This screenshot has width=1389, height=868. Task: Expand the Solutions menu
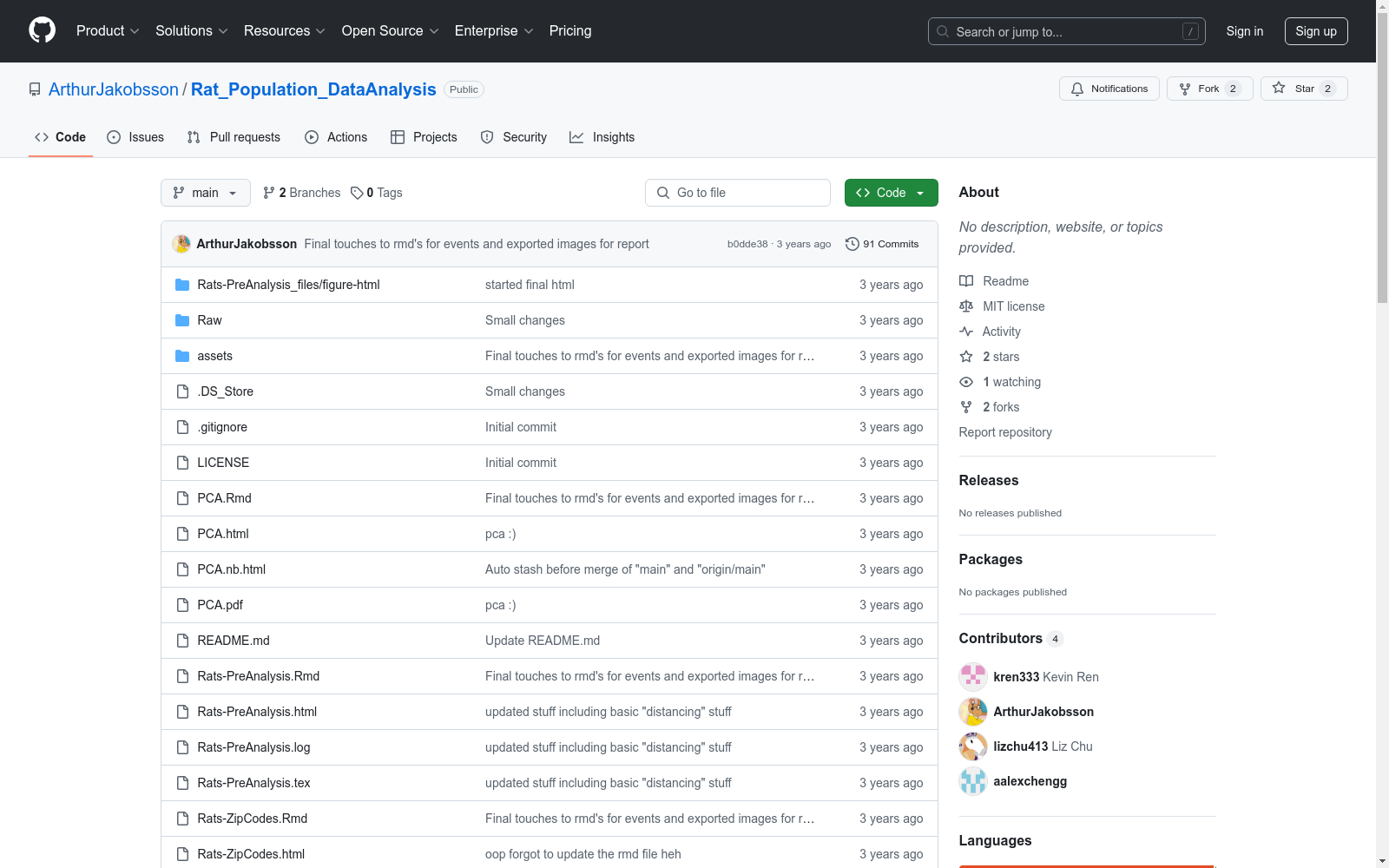[192, 31]
